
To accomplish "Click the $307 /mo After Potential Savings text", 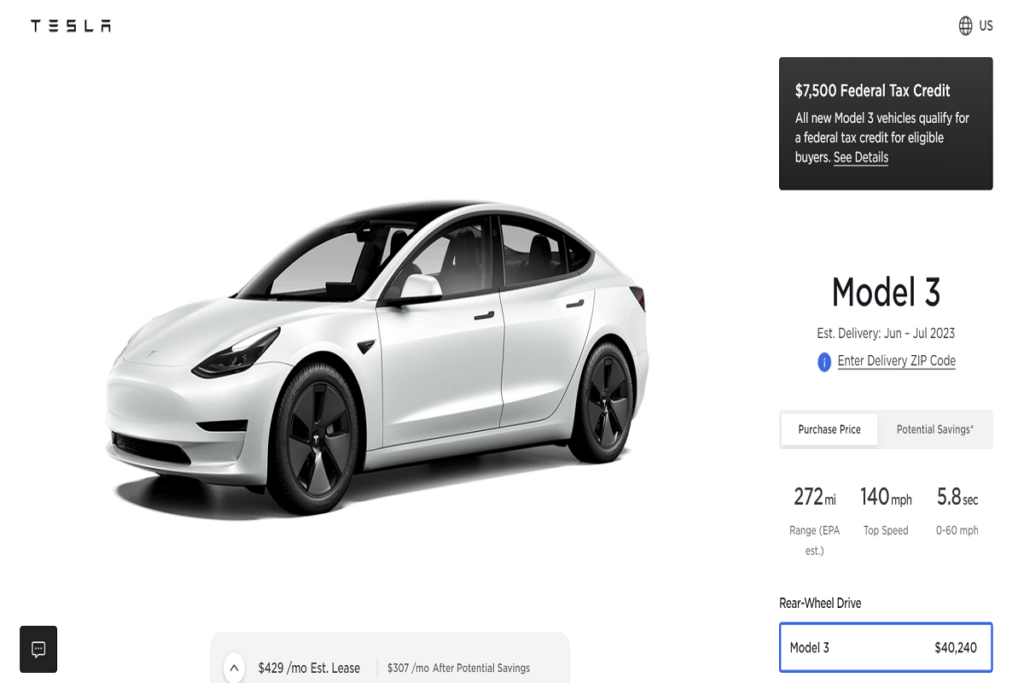I will (458, 668).
